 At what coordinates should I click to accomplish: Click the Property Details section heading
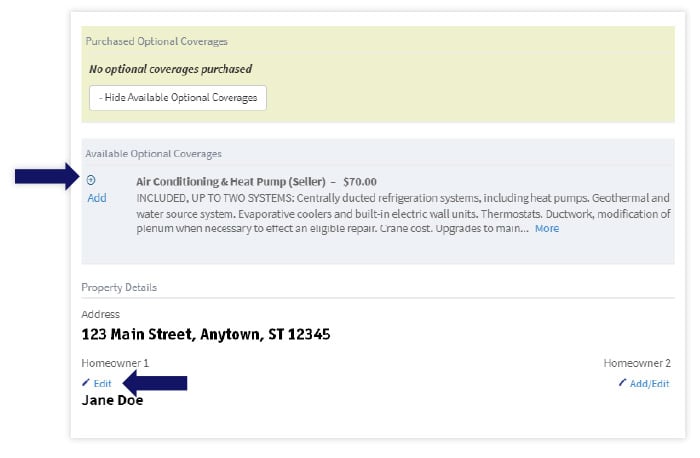(x=119, y=288)
